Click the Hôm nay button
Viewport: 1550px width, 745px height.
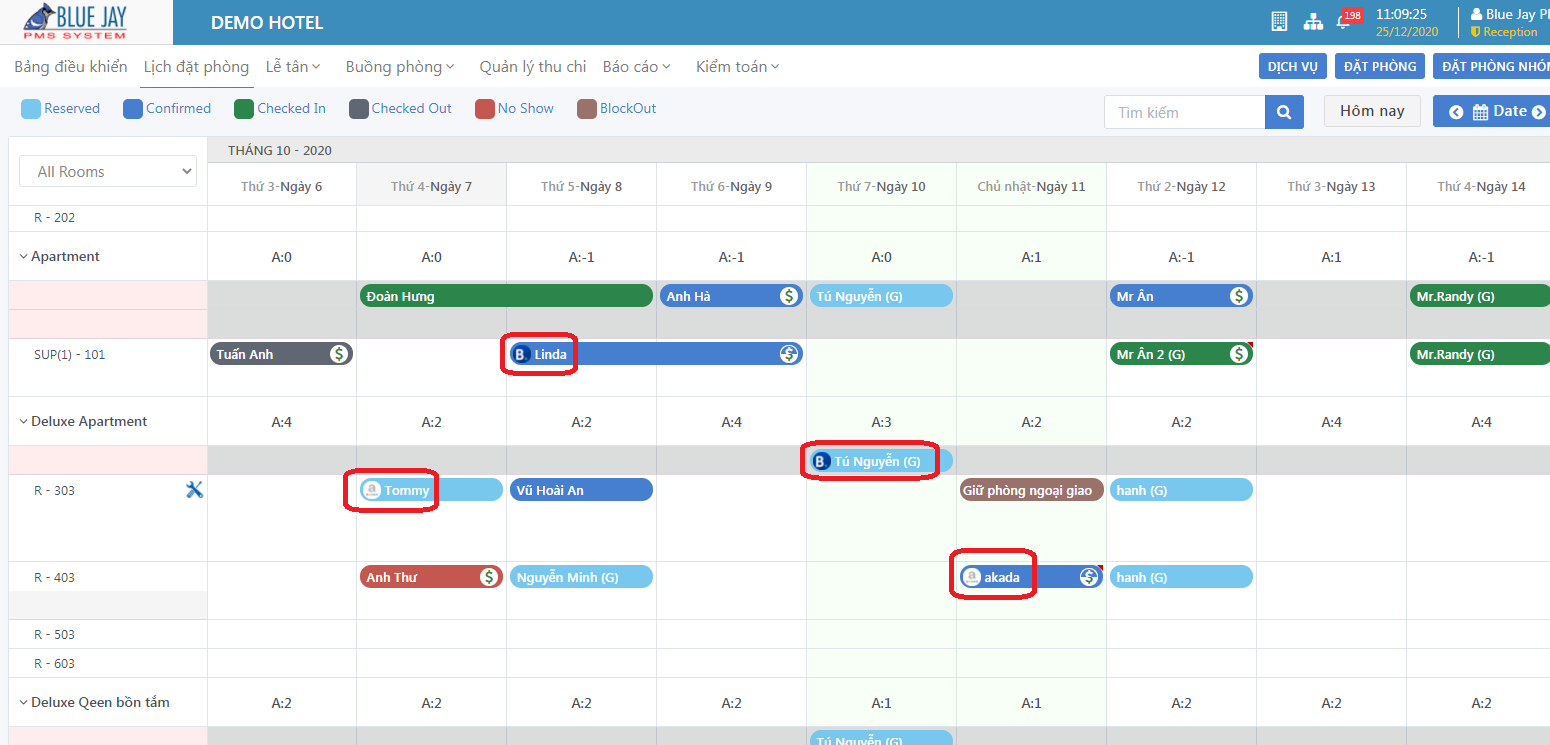(1371, 111)
